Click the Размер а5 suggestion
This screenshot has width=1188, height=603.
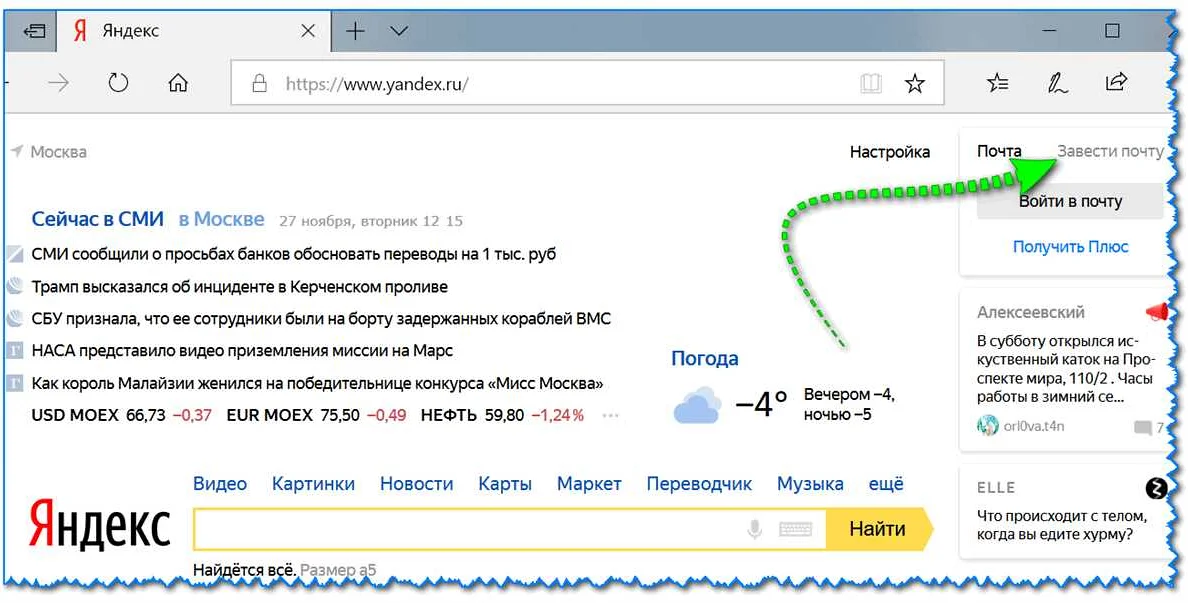[339, 570]
